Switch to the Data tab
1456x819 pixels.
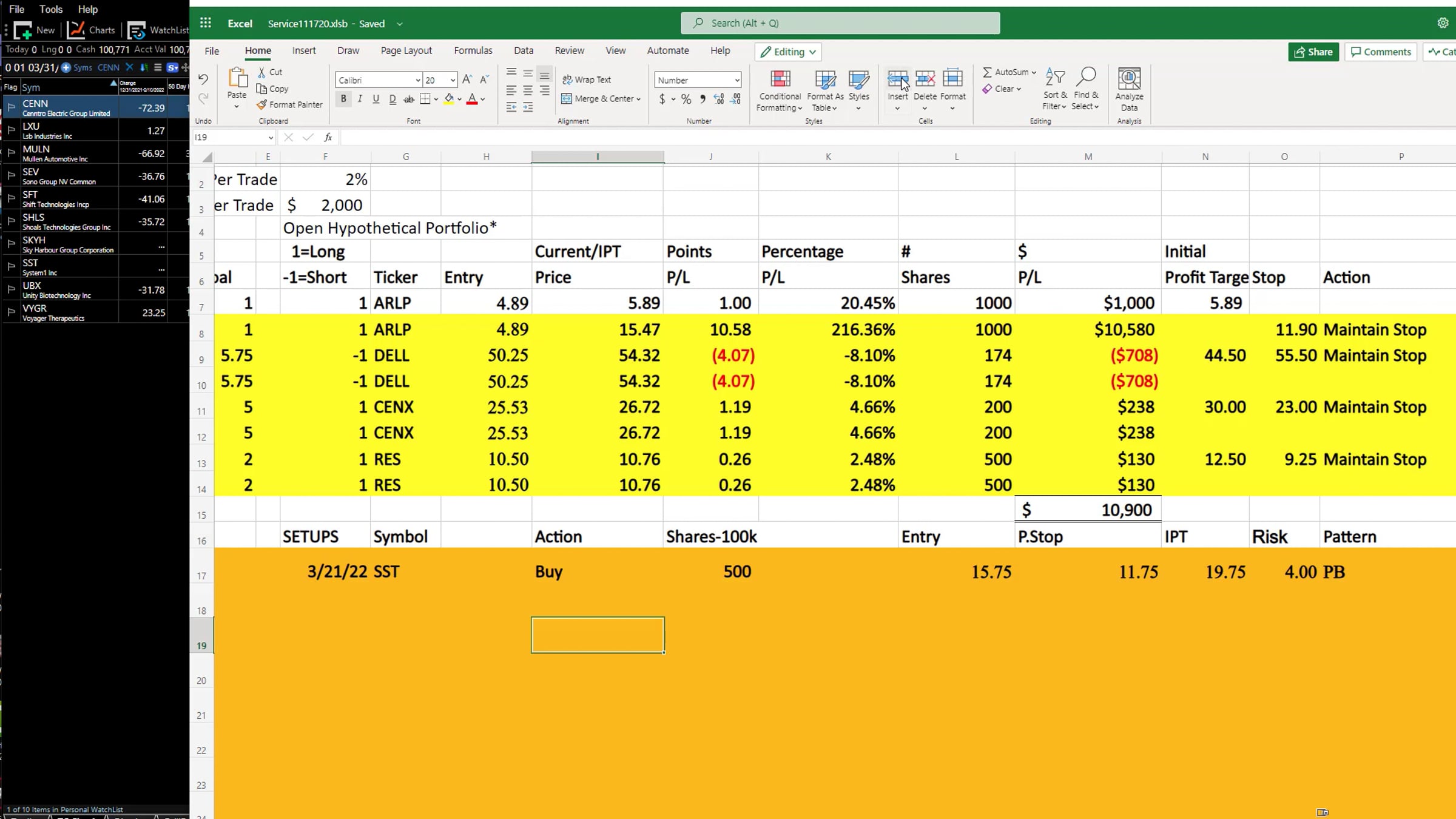coord(524,50)
